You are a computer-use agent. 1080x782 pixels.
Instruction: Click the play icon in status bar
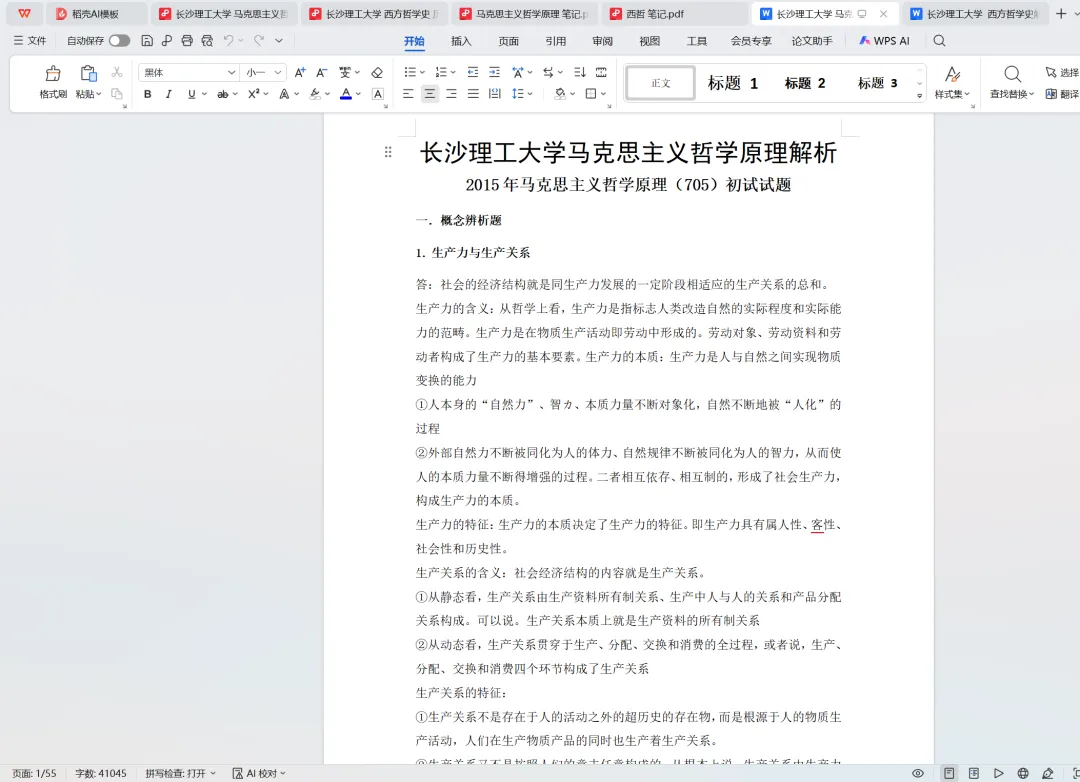[x=999, y=773]
